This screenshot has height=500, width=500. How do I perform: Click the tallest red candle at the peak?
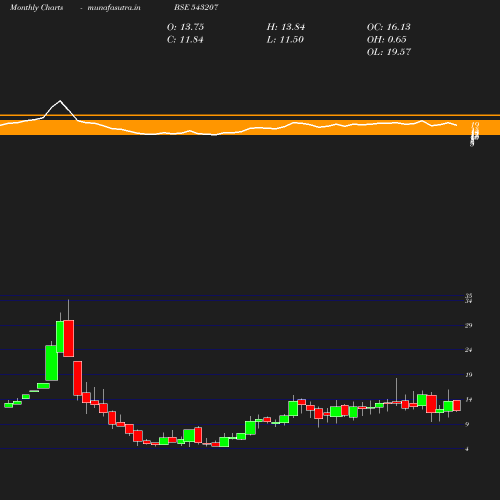coord(69,338)
